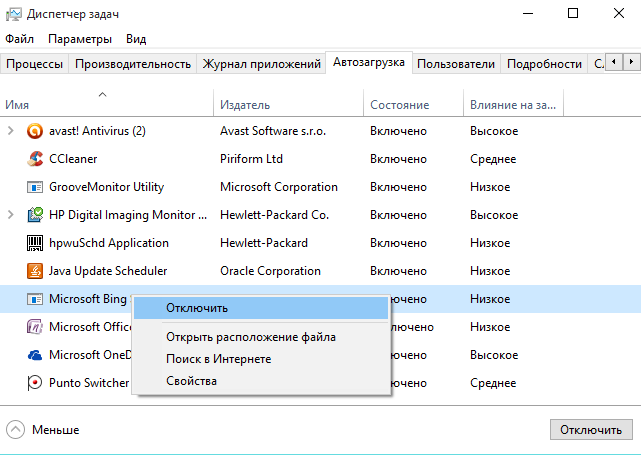Image resolution: width=641 pixels, height=455 pixels.
Task: Switch to the Производительность tab
Action: [x=133, y=64]
